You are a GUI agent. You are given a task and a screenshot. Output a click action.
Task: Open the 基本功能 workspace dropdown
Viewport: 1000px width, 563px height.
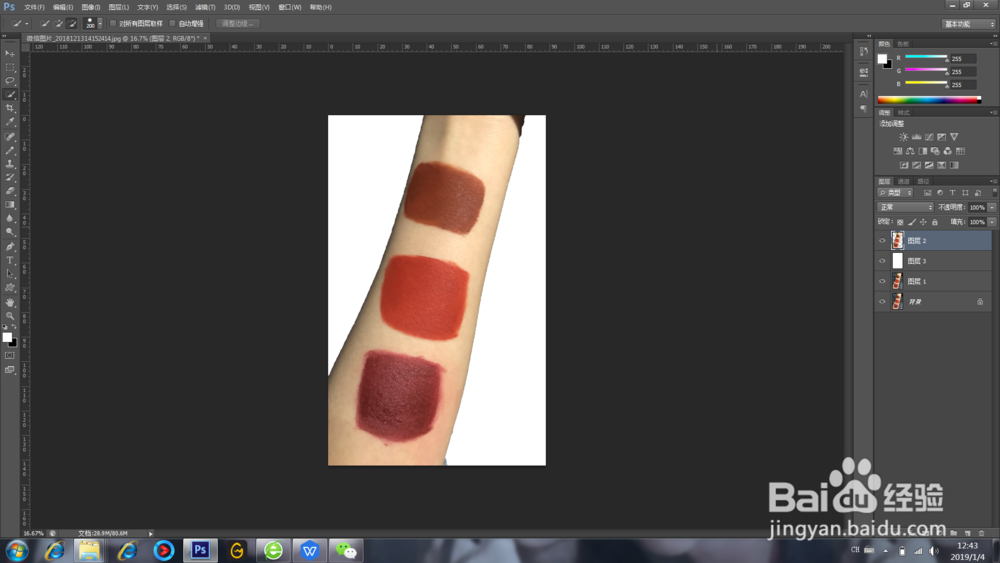(x=969, y=24)
